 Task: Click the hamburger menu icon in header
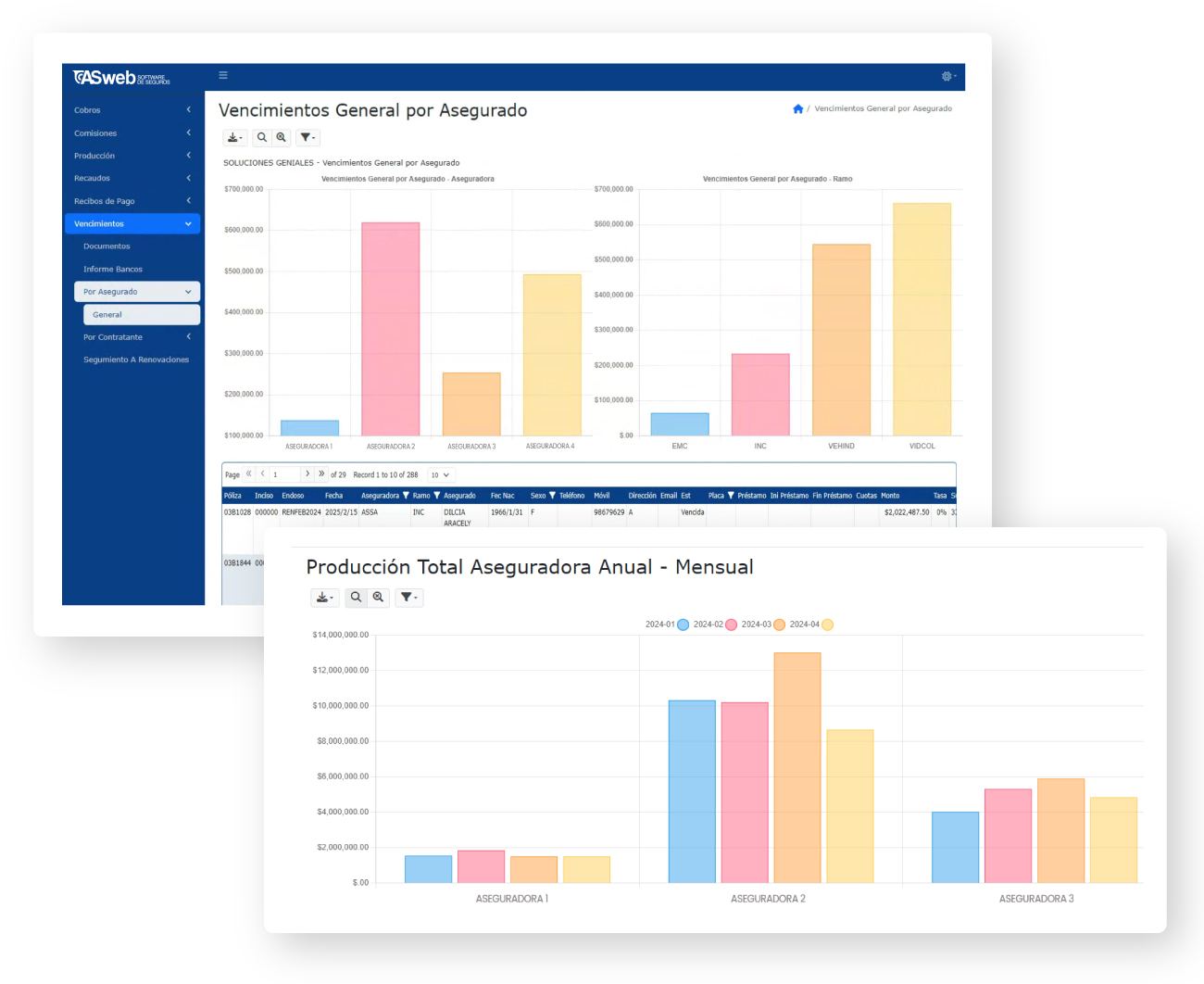223,76
